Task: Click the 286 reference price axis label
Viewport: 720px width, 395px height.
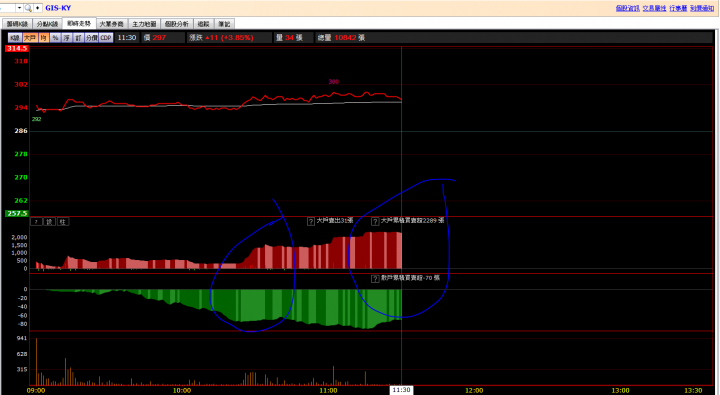Action: pyautogui.click(x=21, y=131)
